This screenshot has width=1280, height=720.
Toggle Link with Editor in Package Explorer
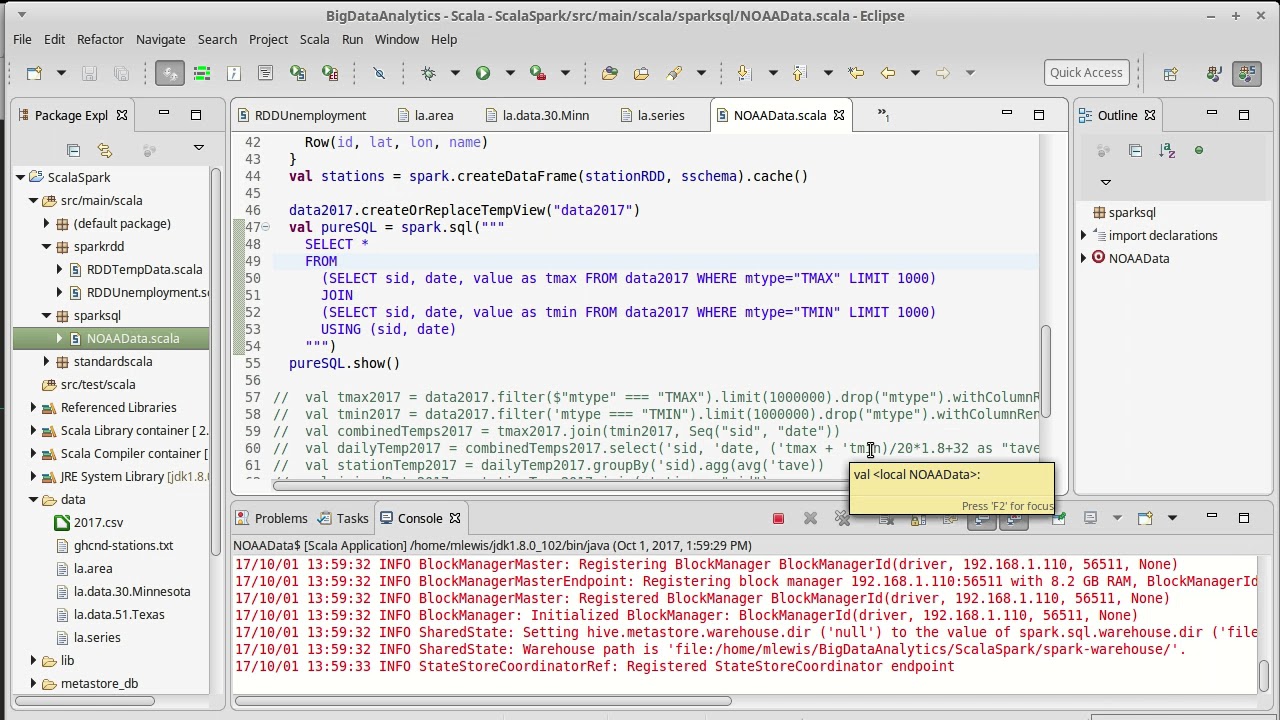click(105, 150)
